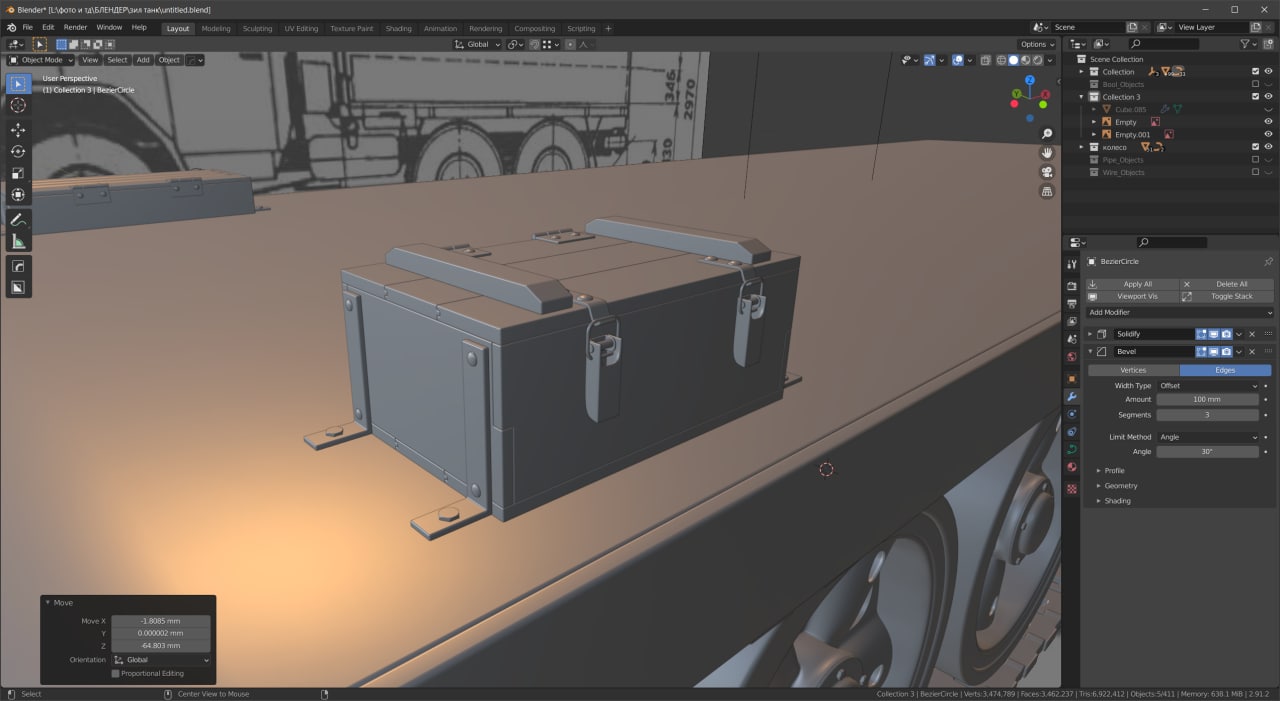Open the Options dropdown in viewport header
Image resolution: width=1280 pixels, height=701 pixels.
pyautogui.click(x=1037, y=44)
